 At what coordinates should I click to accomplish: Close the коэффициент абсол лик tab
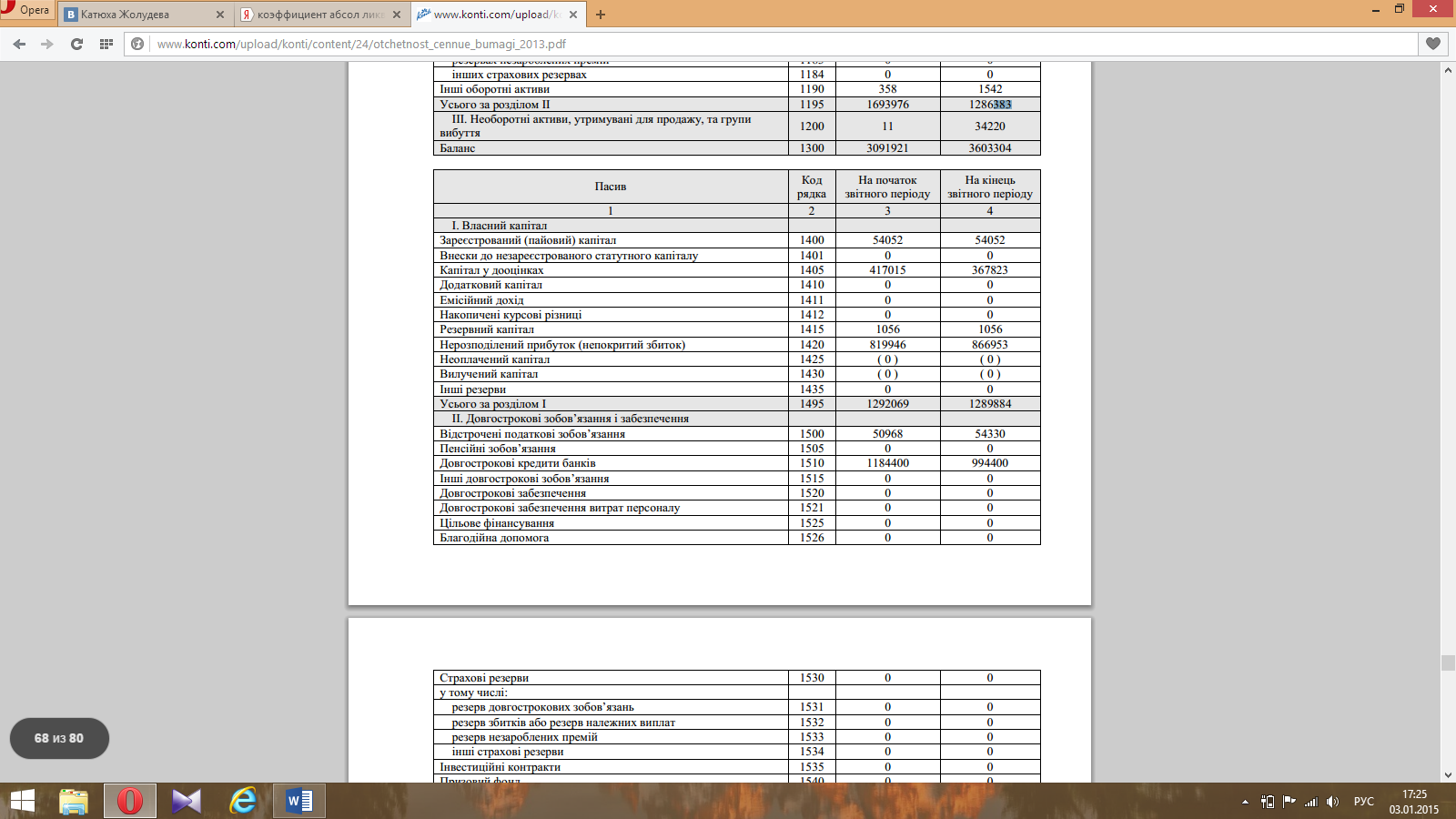click(x=397, y=15)
